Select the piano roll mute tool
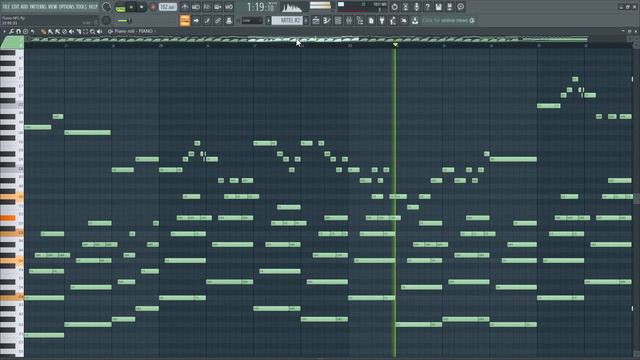Image resolution: width=640 pixels, height=360 pixels. 71,31
